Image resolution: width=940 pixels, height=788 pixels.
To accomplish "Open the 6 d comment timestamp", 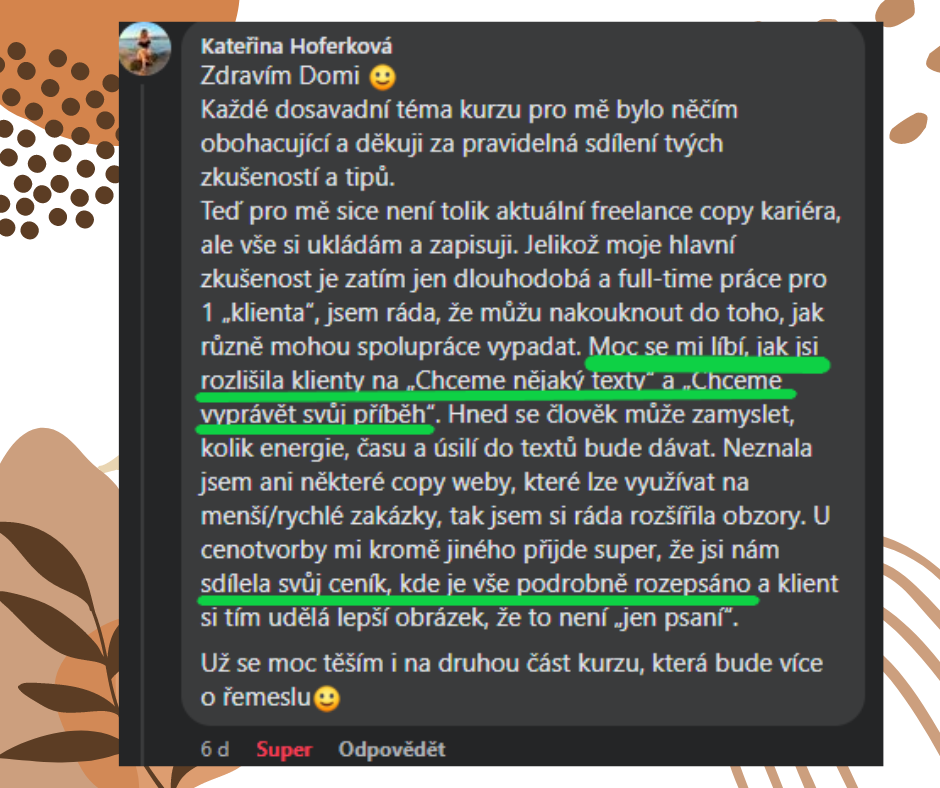I will pos(215,749).
